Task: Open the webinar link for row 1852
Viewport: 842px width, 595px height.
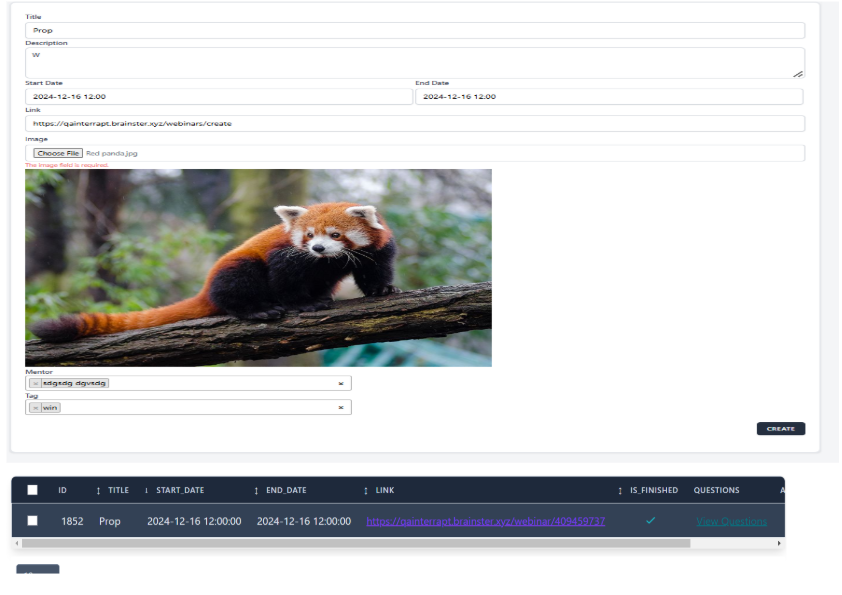Action: tap(485, 521)
